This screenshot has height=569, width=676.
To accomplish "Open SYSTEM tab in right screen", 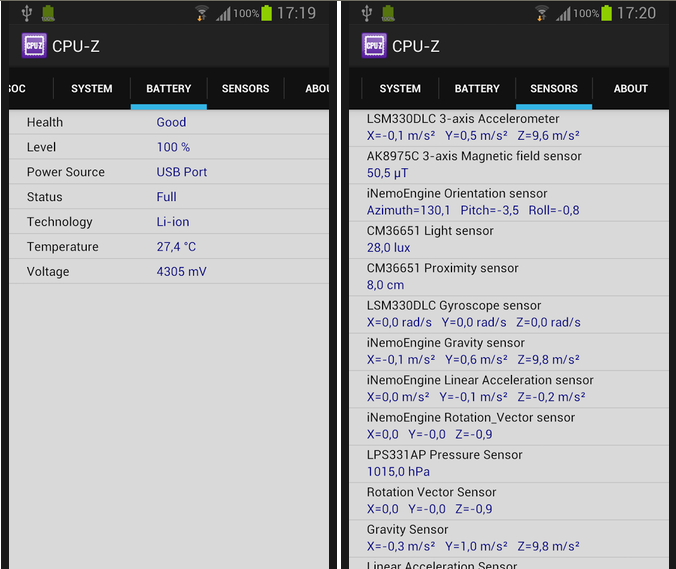I will (400, 88).
